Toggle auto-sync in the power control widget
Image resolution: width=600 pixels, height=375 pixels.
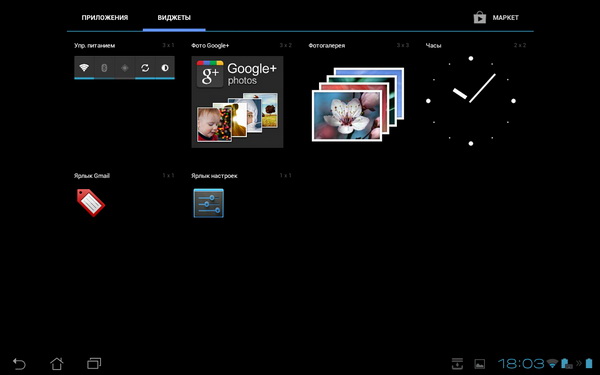tap(145, 68)
